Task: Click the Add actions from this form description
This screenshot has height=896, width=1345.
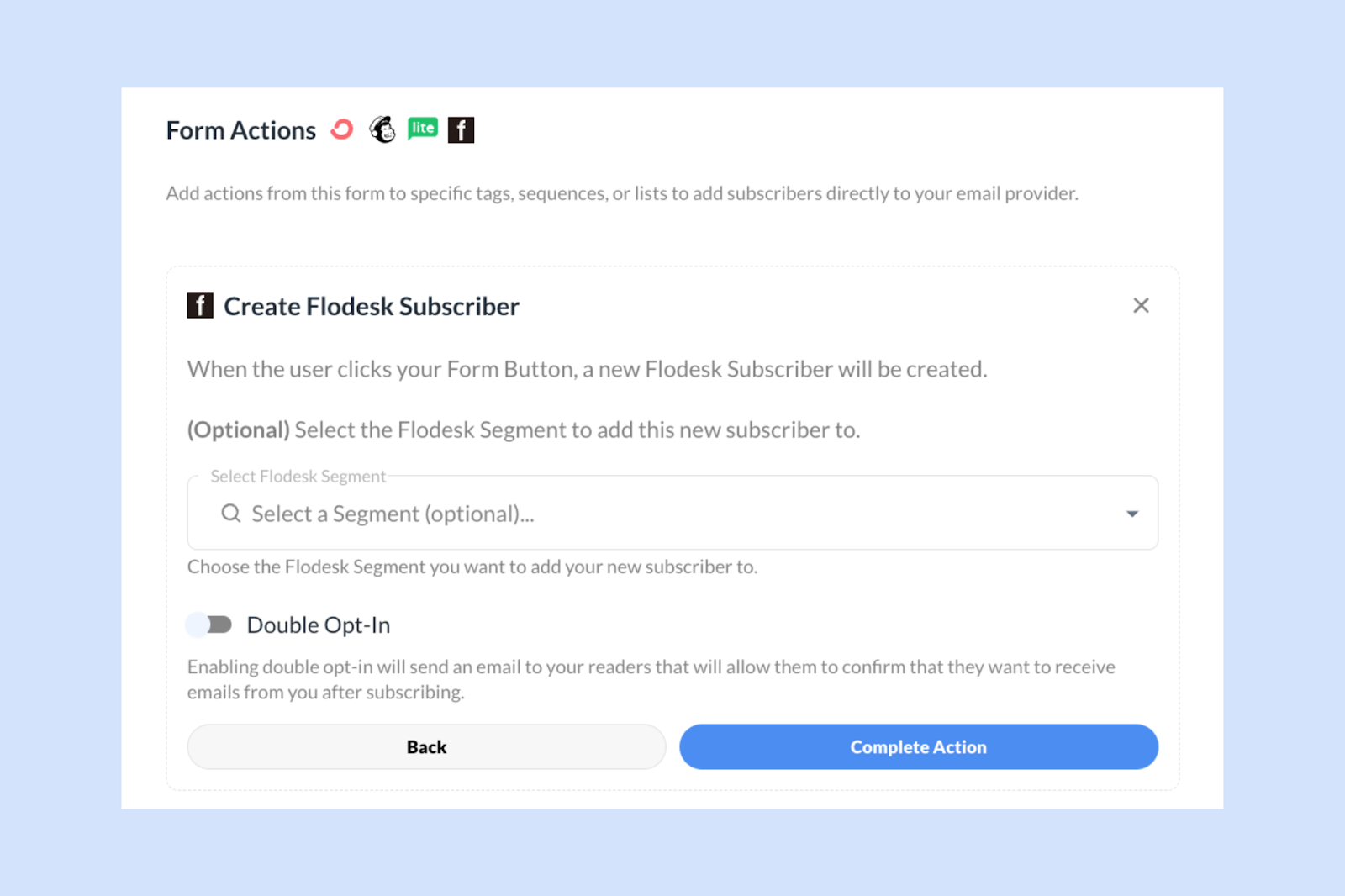Action: tap(622, 193)
